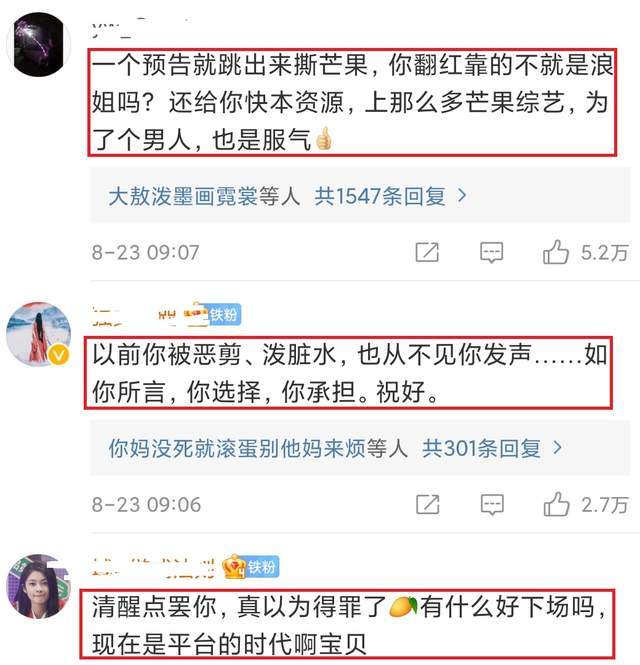Share the second comment dated 8-23 09:06

tap(428, 504)
